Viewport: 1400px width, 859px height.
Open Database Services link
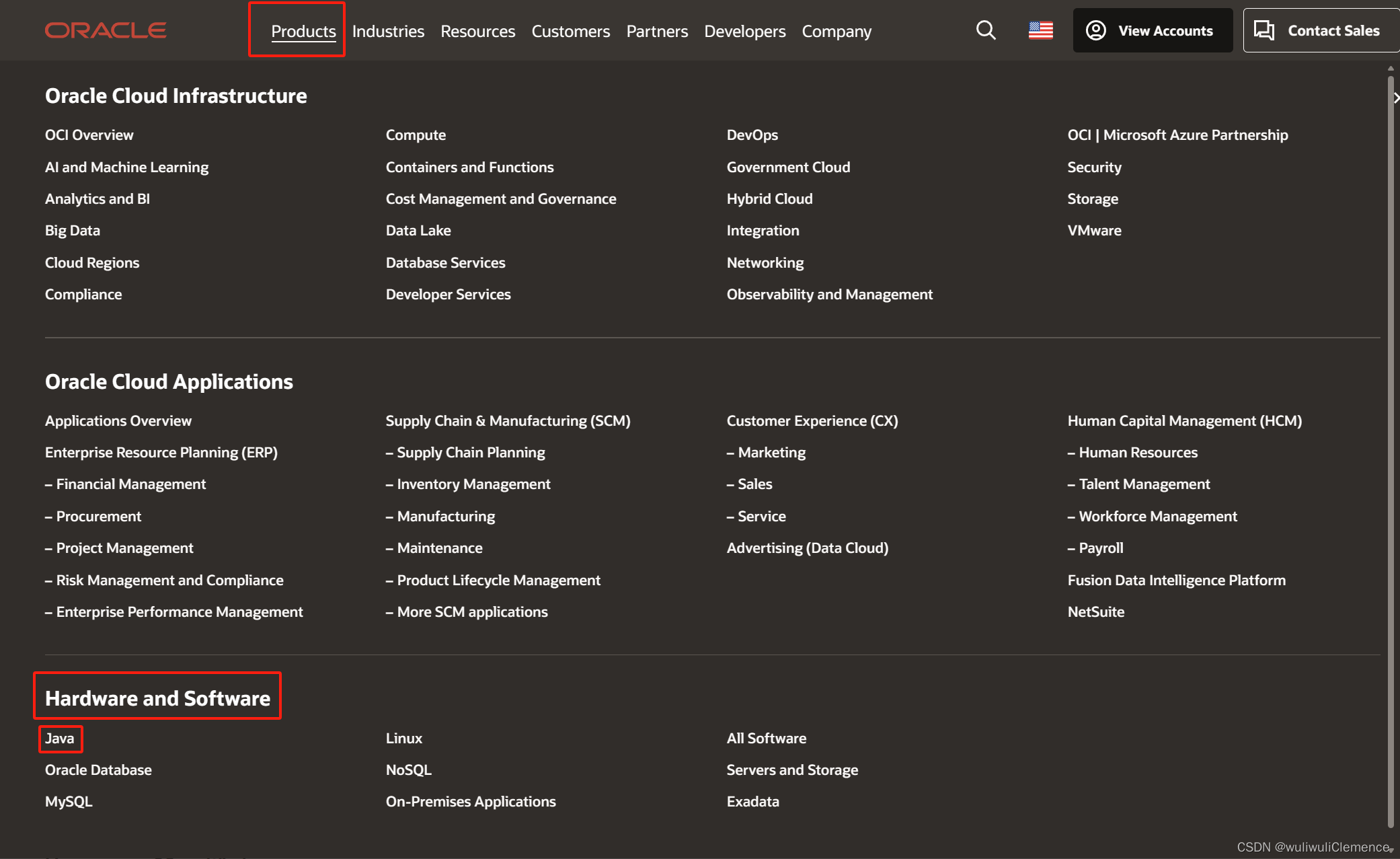445,262
